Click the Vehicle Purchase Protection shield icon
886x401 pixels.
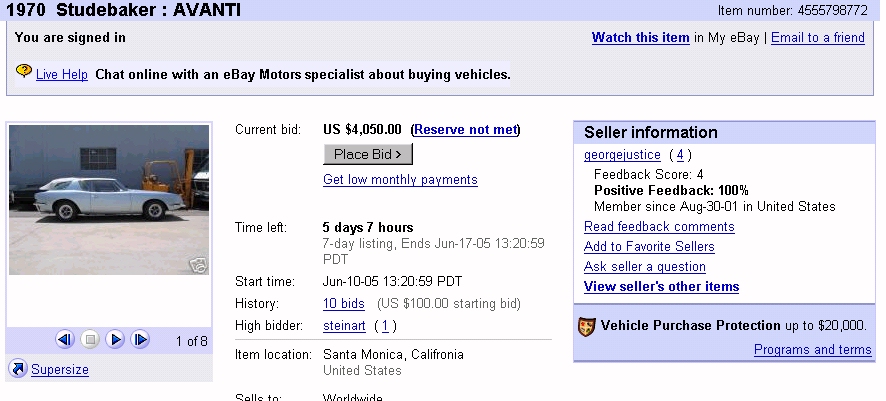point(587,326)
